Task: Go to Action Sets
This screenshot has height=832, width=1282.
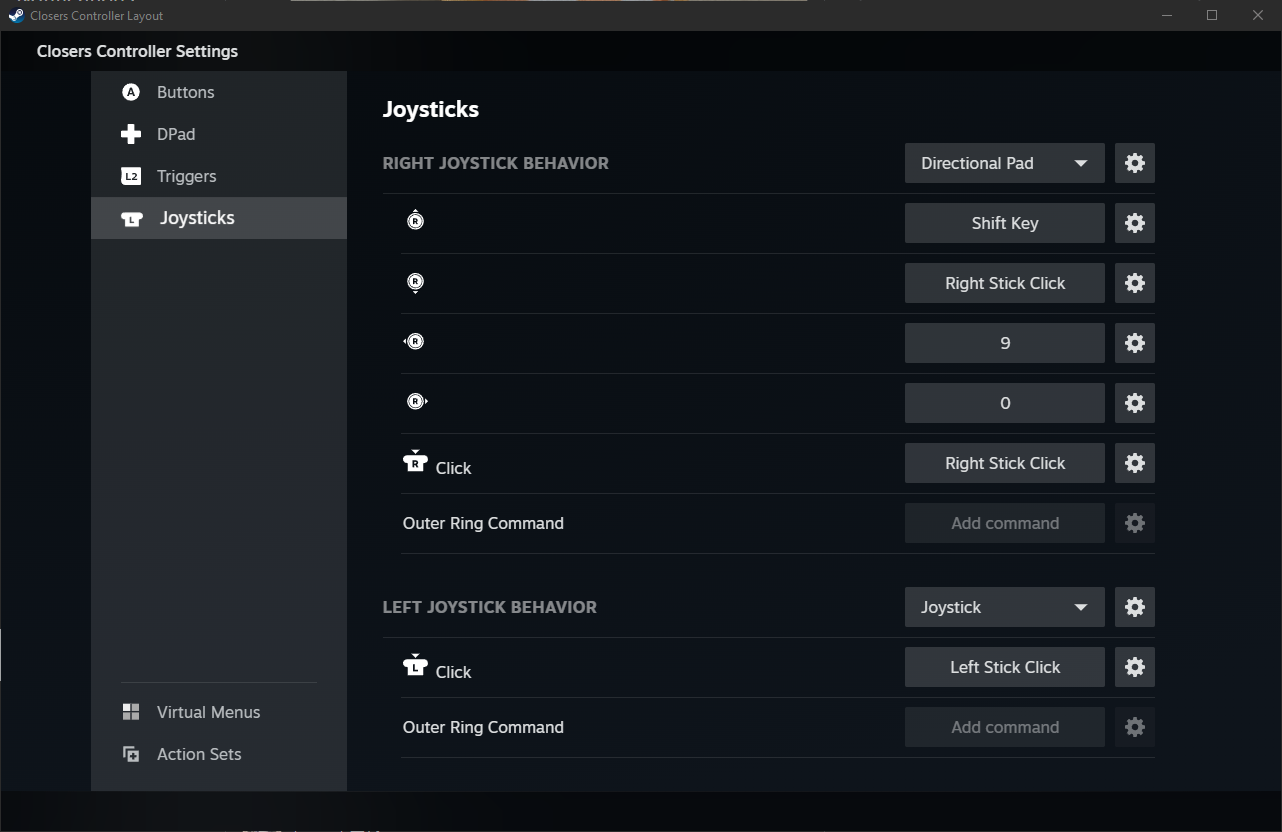Action: click(x=199, y=754)
